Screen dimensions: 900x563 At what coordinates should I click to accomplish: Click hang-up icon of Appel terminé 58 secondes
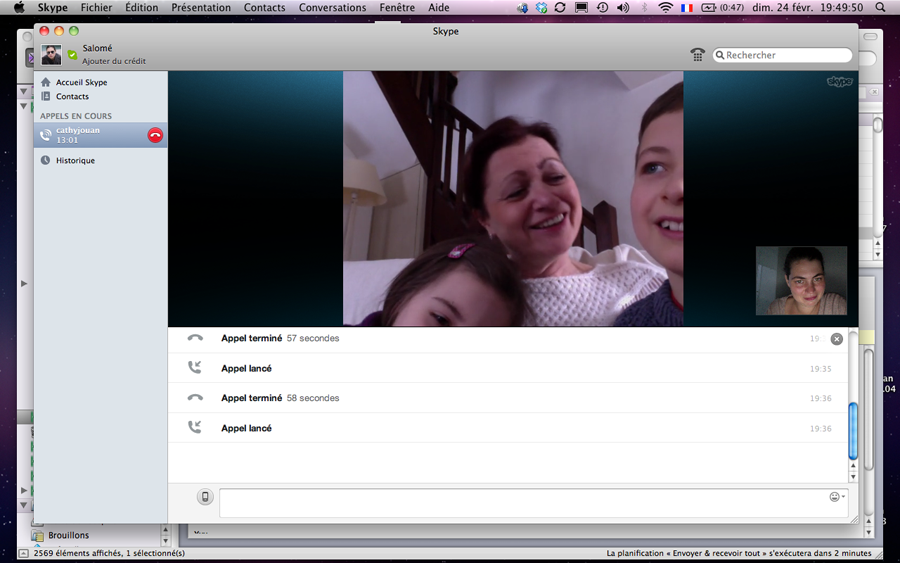click(x=195, y=397)
